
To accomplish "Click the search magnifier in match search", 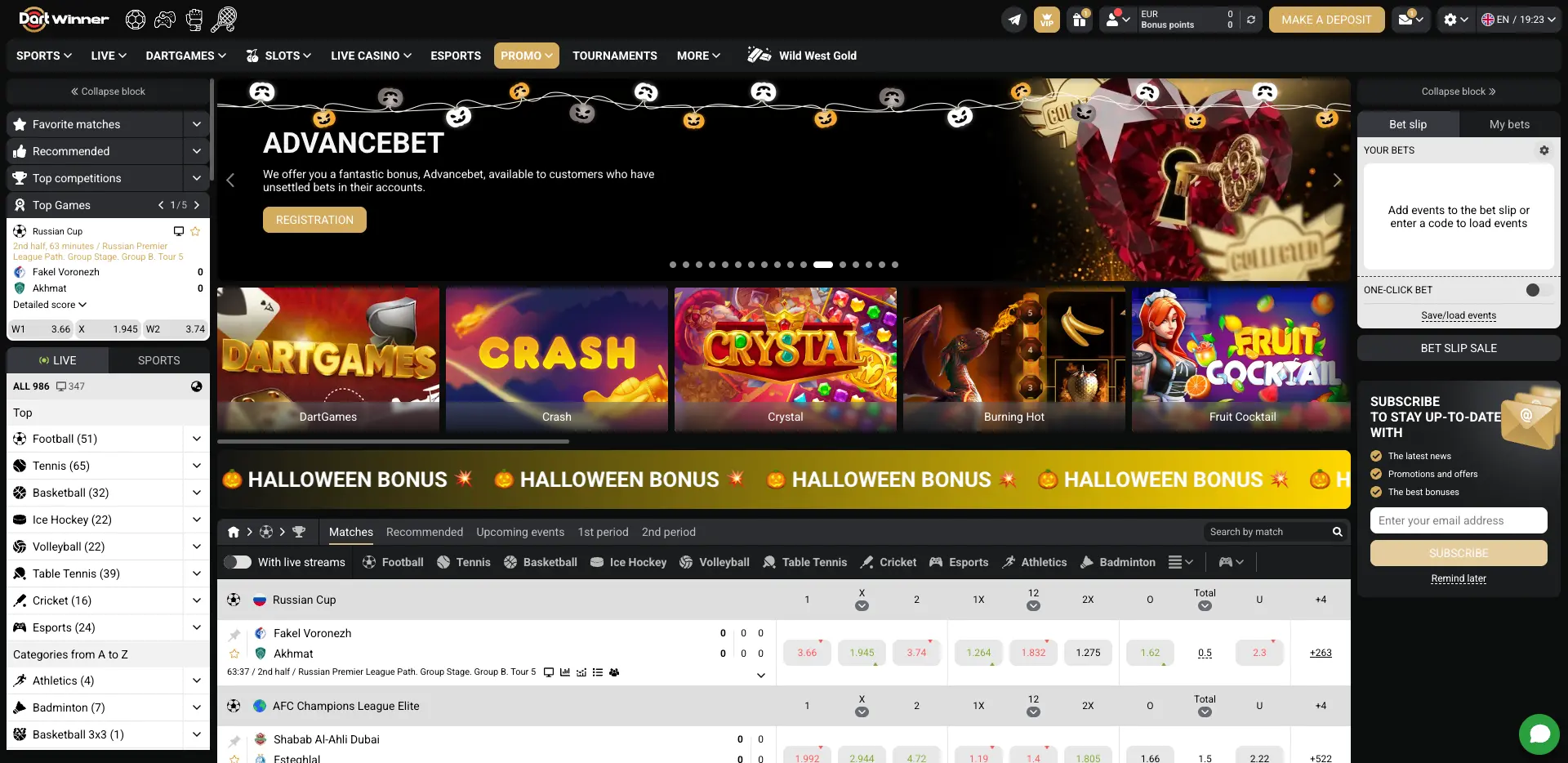I will [x=1338, y=532].
